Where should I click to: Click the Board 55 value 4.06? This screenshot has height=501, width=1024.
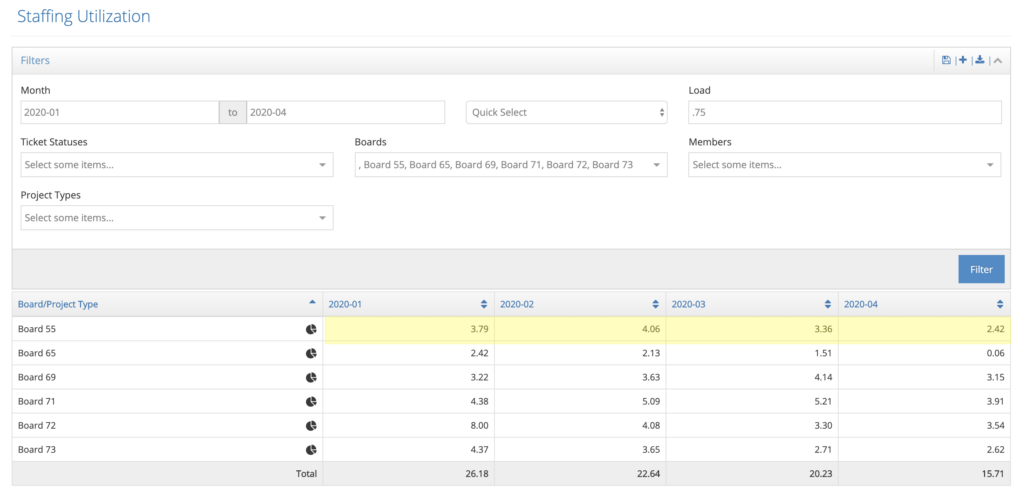pos(650,329)
